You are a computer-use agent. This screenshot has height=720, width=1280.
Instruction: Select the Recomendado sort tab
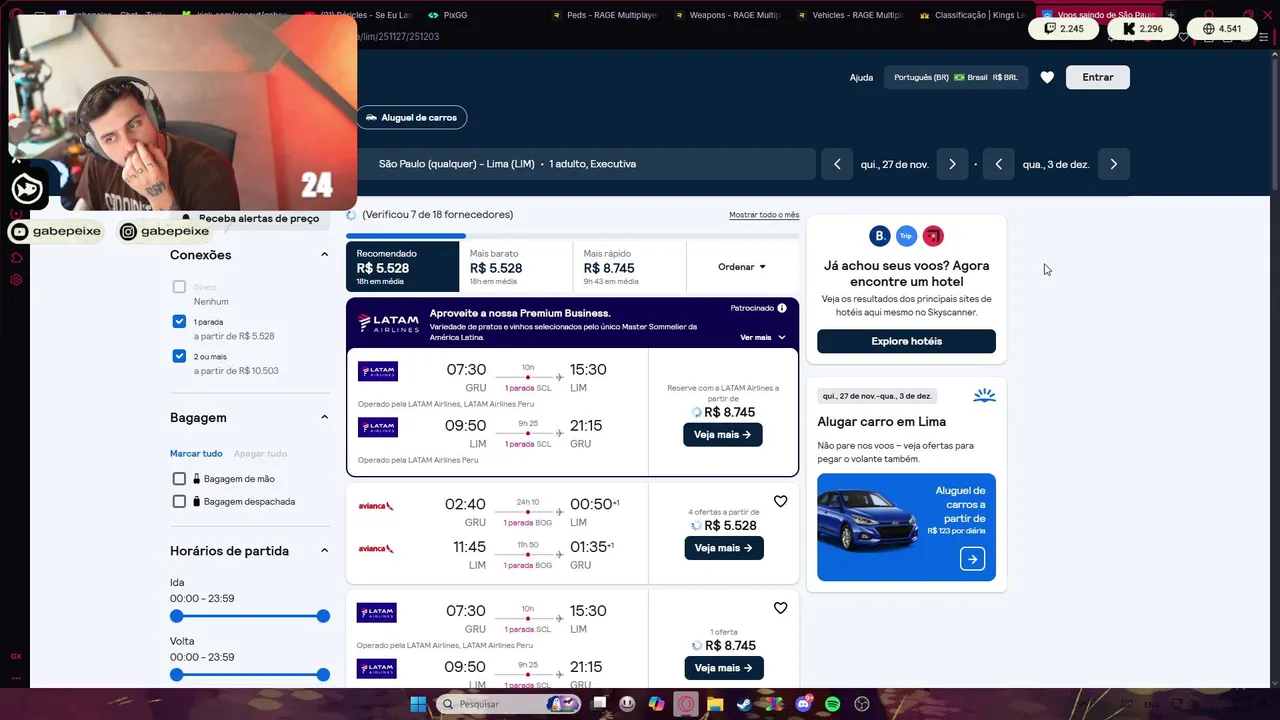pyautogui.click(x=402, y=267)
